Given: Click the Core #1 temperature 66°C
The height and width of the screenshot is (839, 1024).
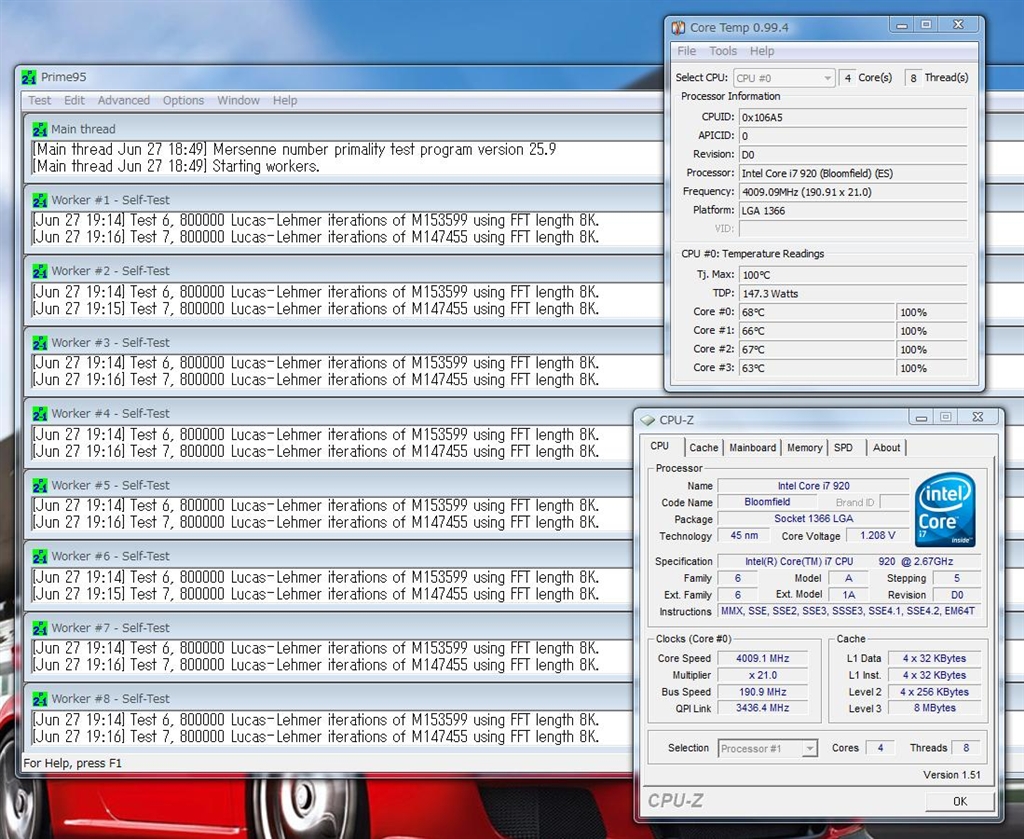Looking at the screenshot, I should (x=816, y=331).
